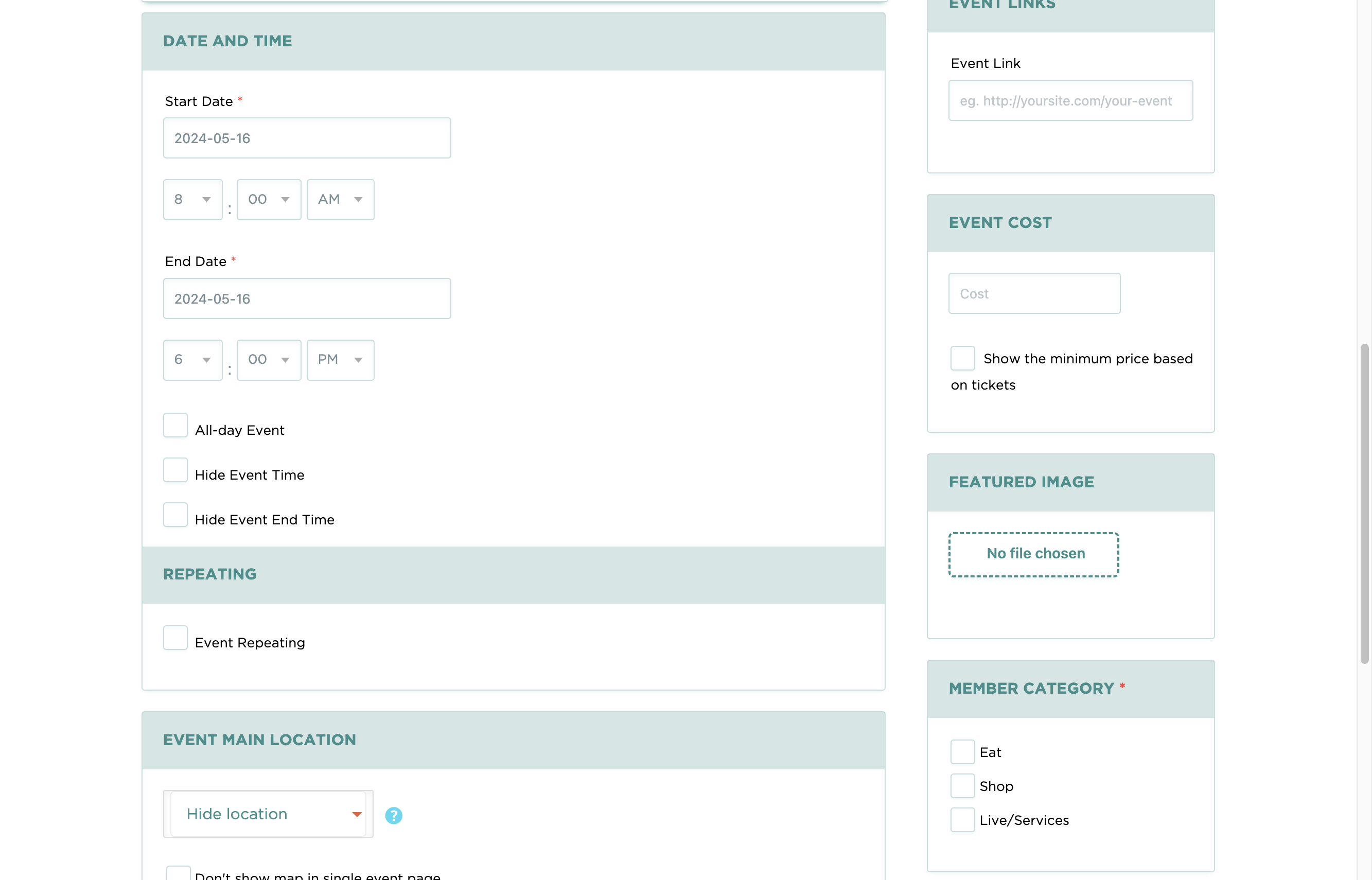
Task: Check Hide Event End Time
Action: tap(175, 515)
